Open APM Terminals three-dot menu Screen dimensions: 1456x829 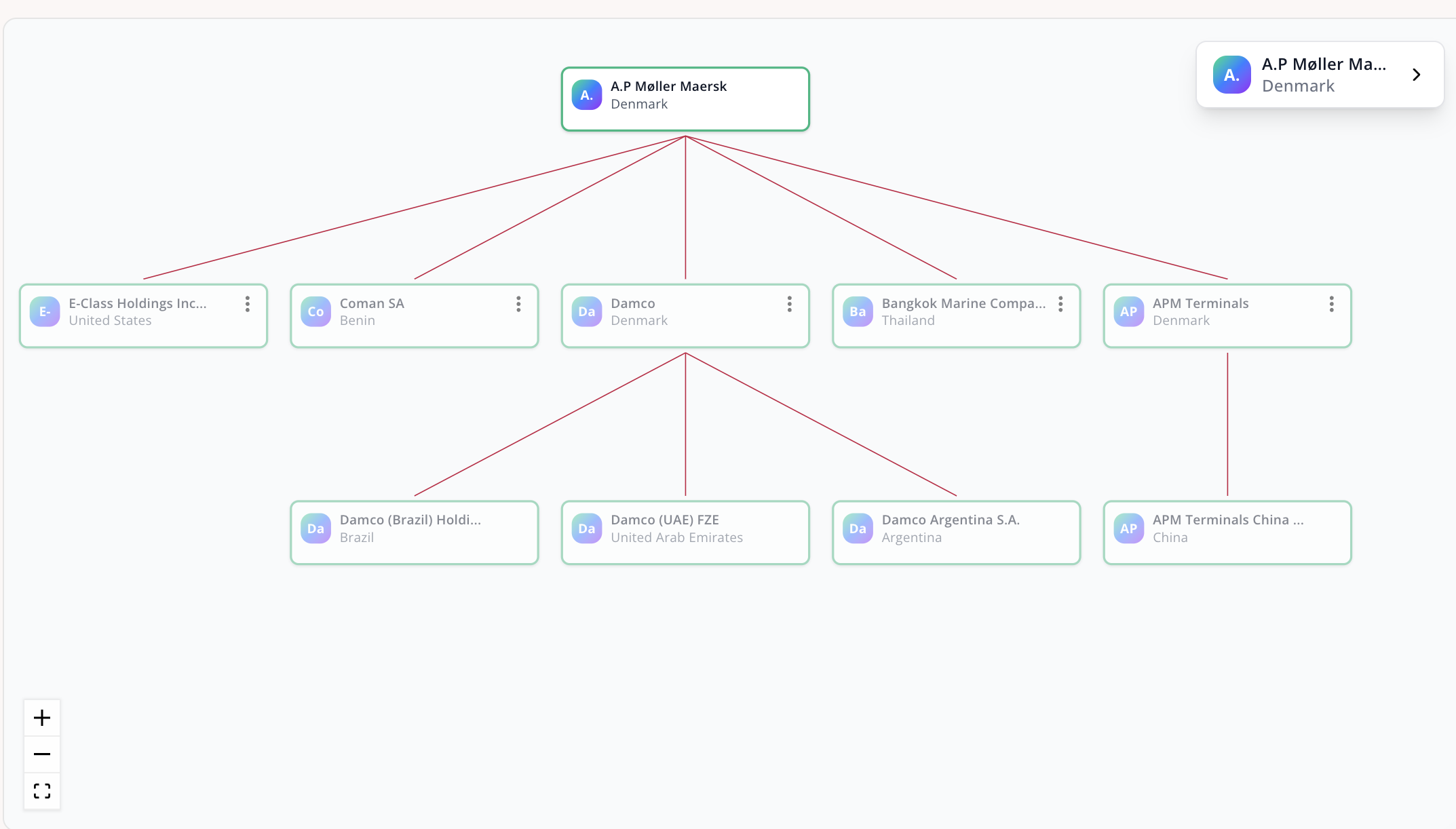click(x=1332, y=304)
